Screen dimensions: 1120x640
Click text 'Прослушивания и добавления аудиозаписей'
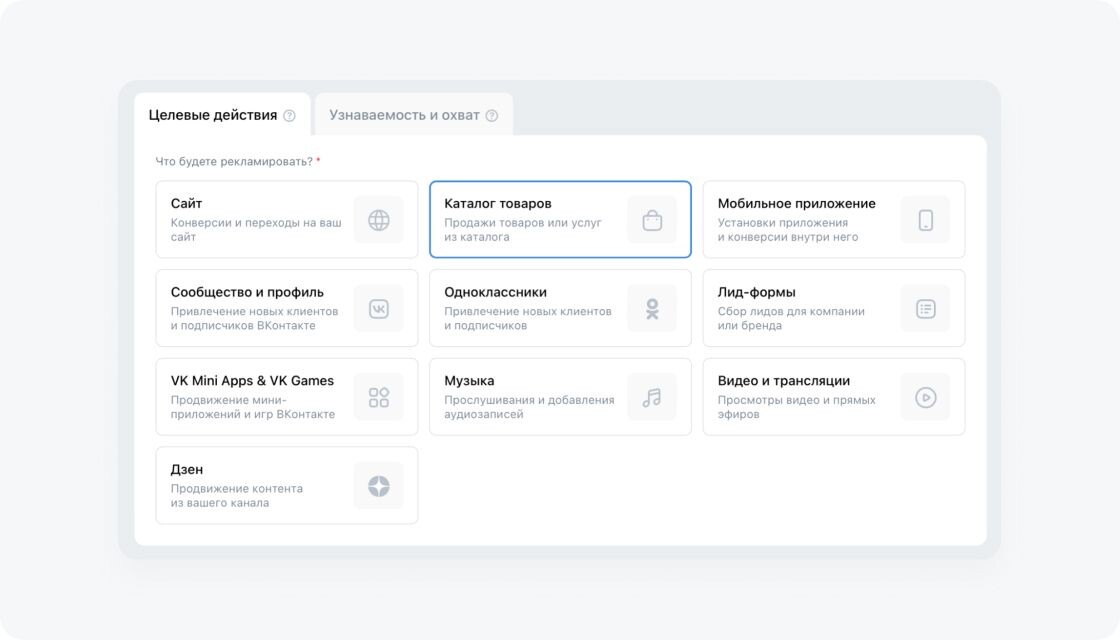(x=529, y=406)
